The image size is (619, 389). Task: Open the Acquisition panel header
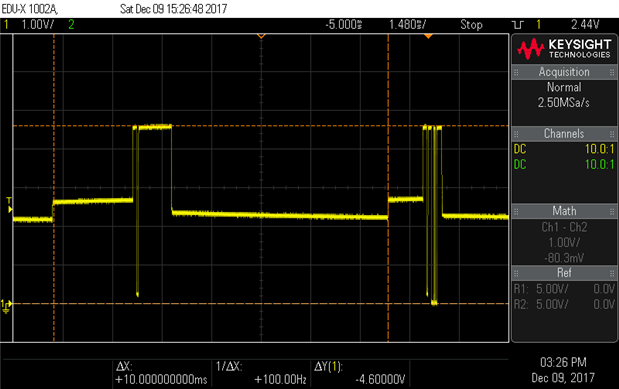tap(564, 72)
